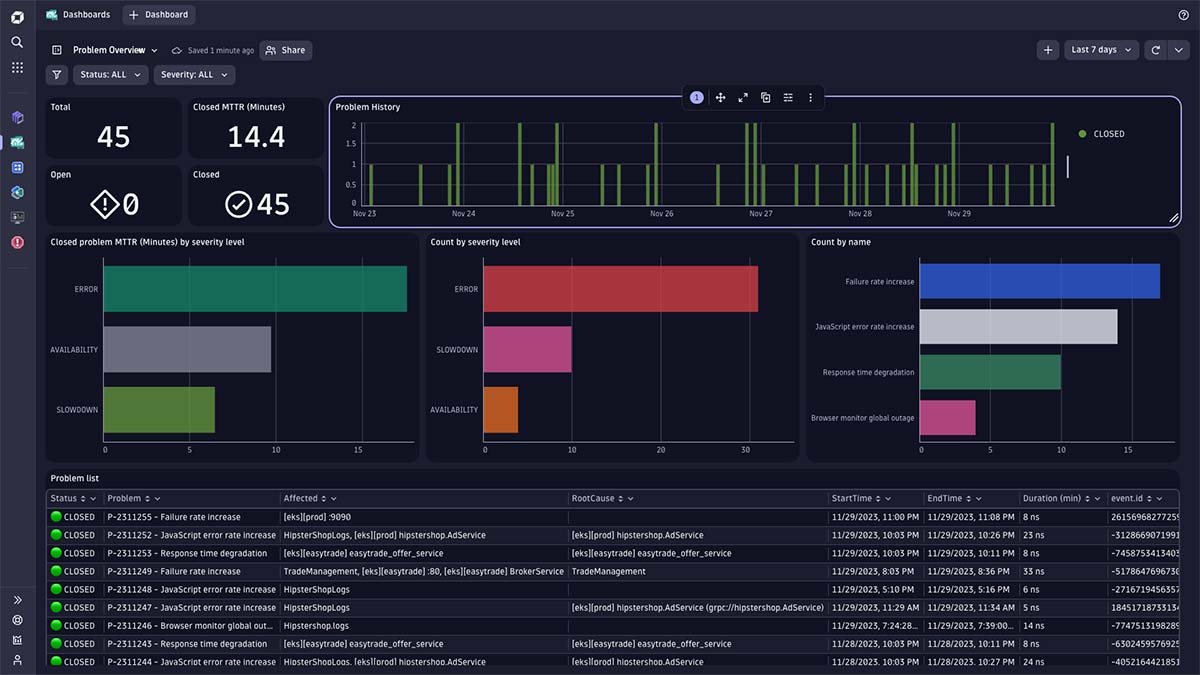Click the refresh icon near Last 7 days
This screenshot has height=675, width=1200.
point(1157,48)
